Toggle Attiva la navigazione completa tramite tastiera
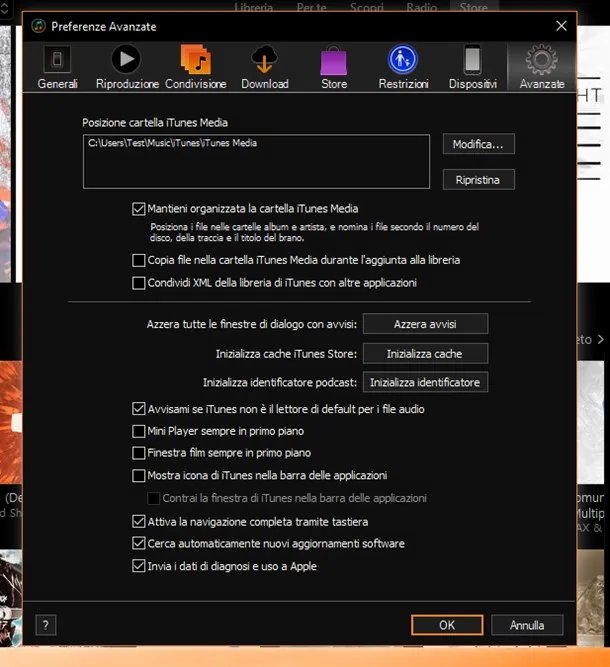This screenshot has width=610, height=667. (138, 522)
